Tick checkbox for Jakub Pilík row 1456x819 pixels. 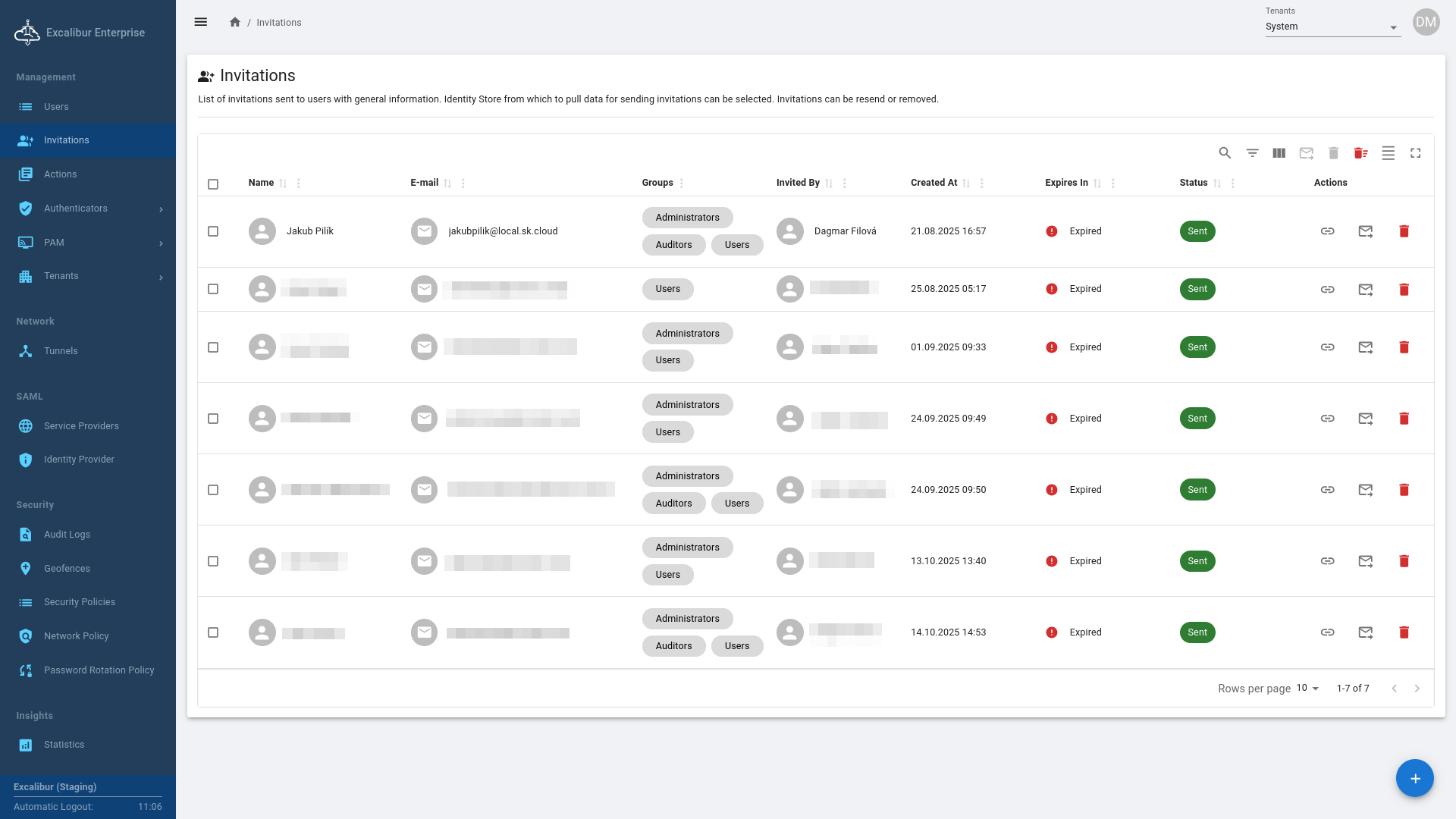coord(213,231)
